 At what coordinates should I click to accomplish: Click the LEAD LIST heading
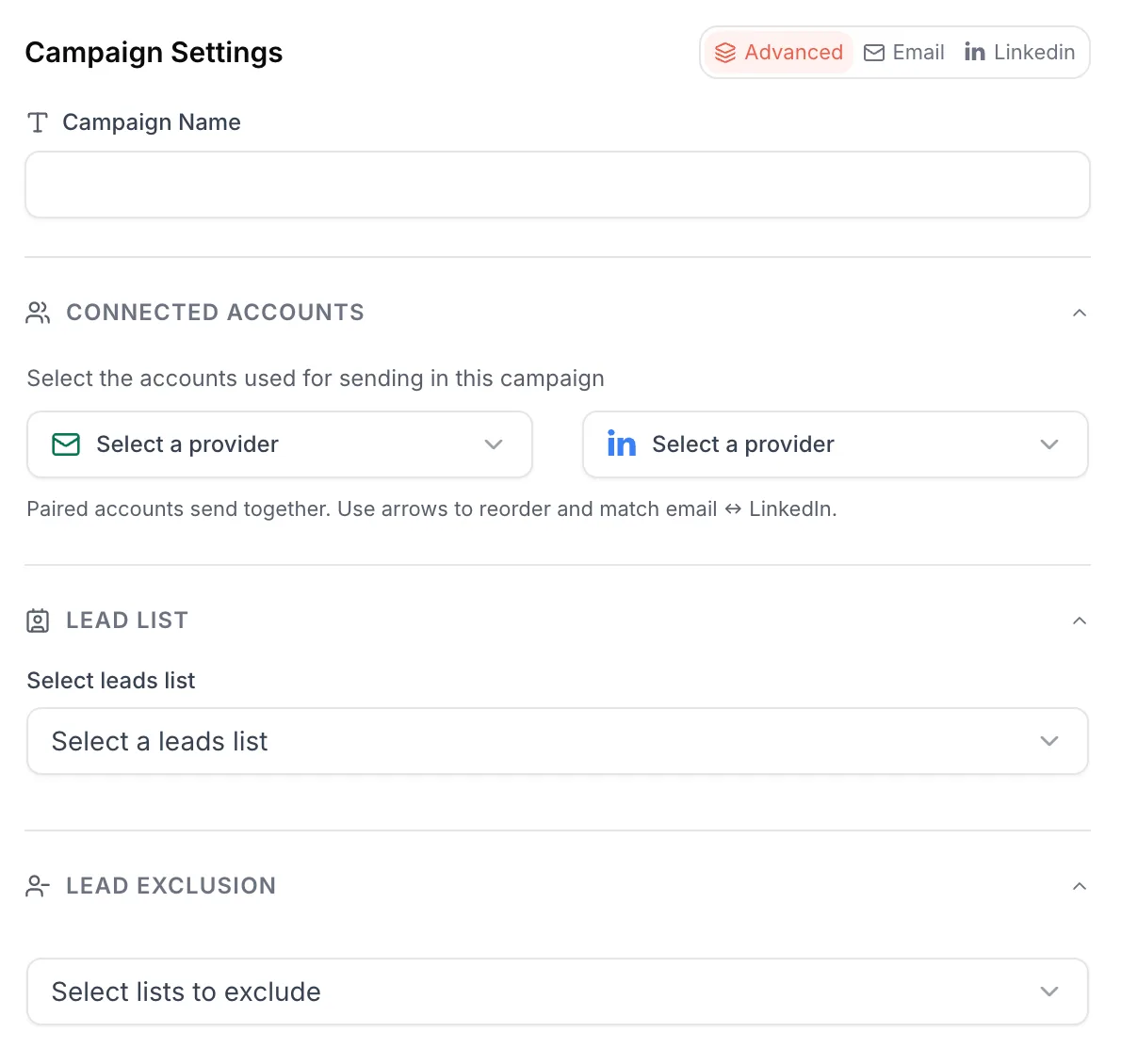(127, 621)
